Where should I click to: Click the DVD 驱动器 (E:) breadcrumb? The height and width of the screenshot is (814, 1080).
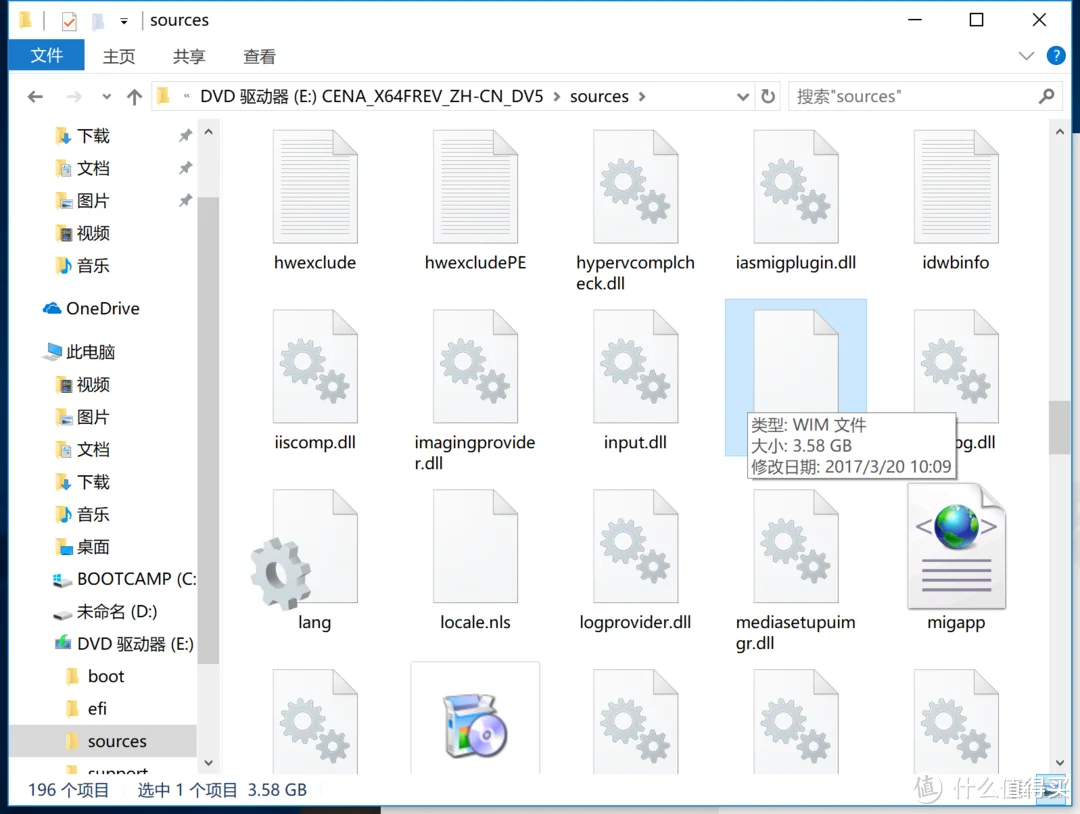coord(372,96)
